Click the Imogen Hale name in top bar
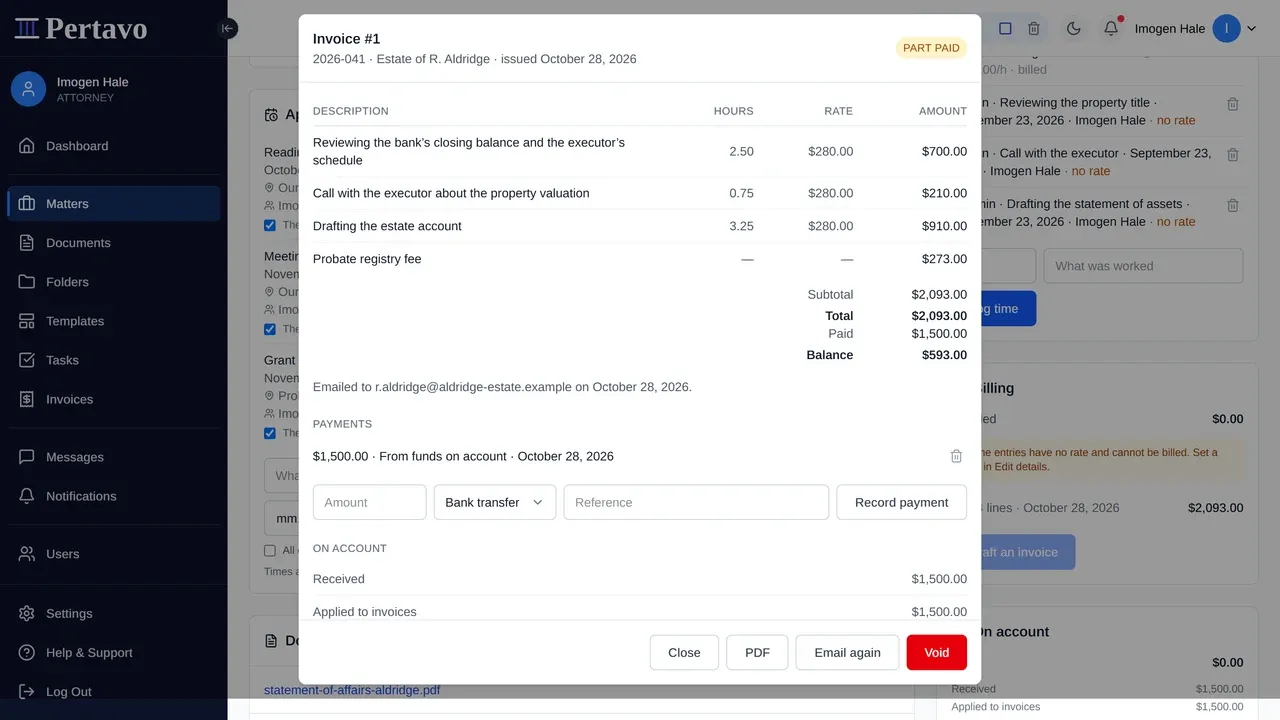Screen dimensions: 1280x720 (x=1169, y=29)
